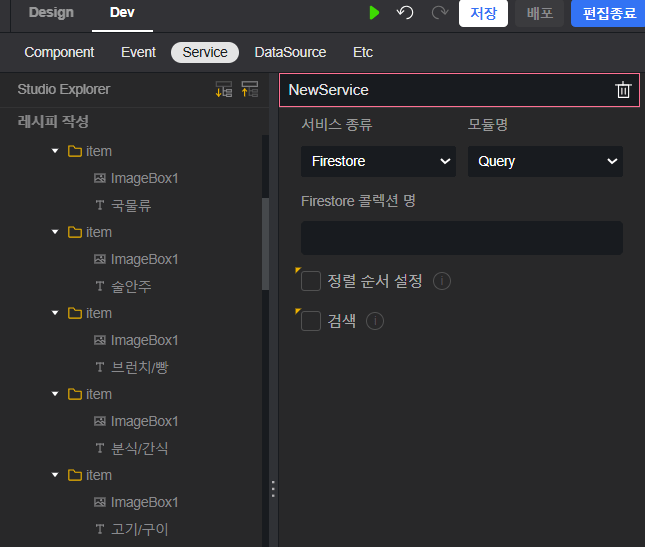The image size is (645, 547).
Task: Show info for 정렬 순서 설정
Action: click(x=442, y=281)
